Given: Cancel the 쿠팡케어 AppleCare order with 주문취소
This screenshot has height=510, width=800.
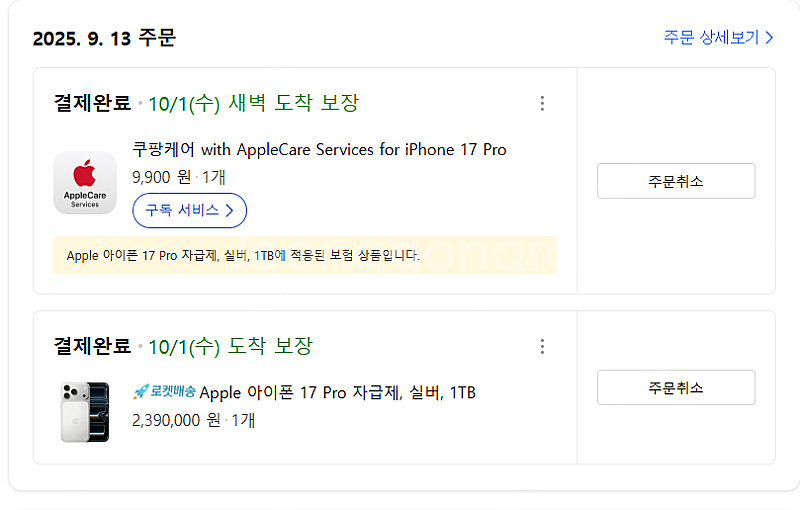Looking at the screenshot, I should 676,181.
